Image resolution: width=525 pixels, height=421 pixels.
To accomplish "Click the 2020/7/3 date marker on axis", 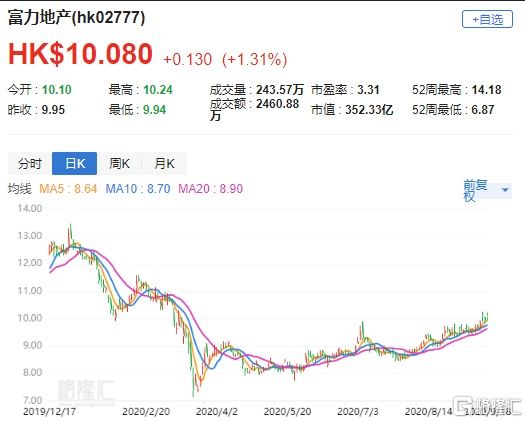I will click(x=358, y=411).
